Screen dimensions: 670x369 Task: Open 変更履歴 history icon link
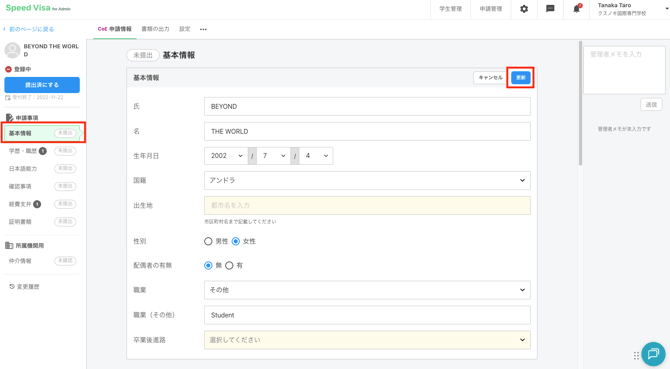24,287
